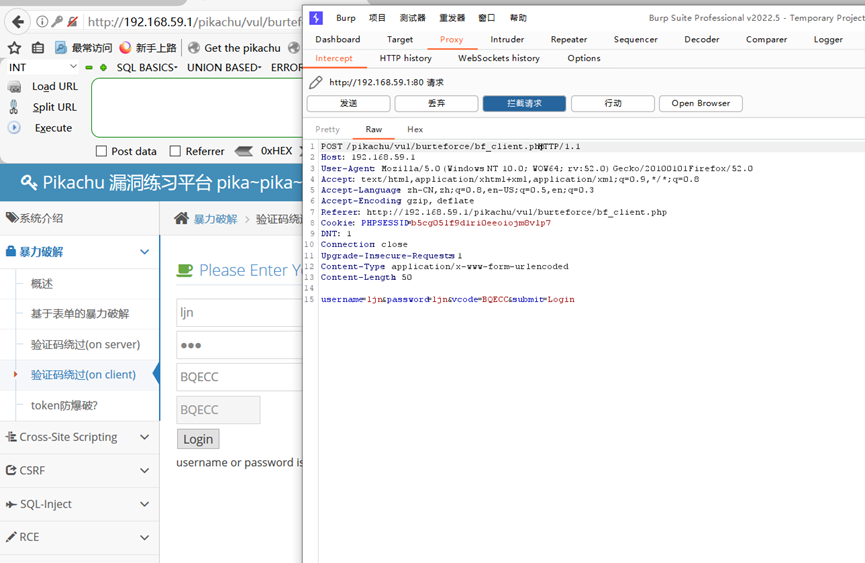The image size is (865, 563).
Task: Open the Burp menu
Action: pyautogui.click(x=346, y=18)
